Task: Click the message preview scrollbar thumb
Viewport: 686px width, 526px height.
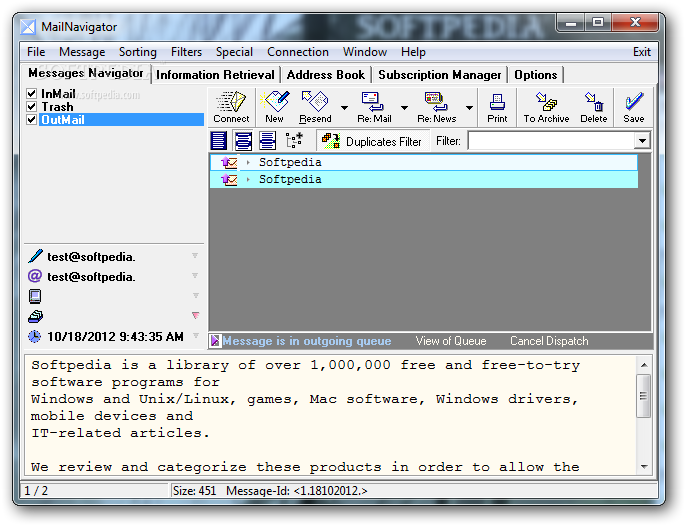Action: tap(644, 396)
